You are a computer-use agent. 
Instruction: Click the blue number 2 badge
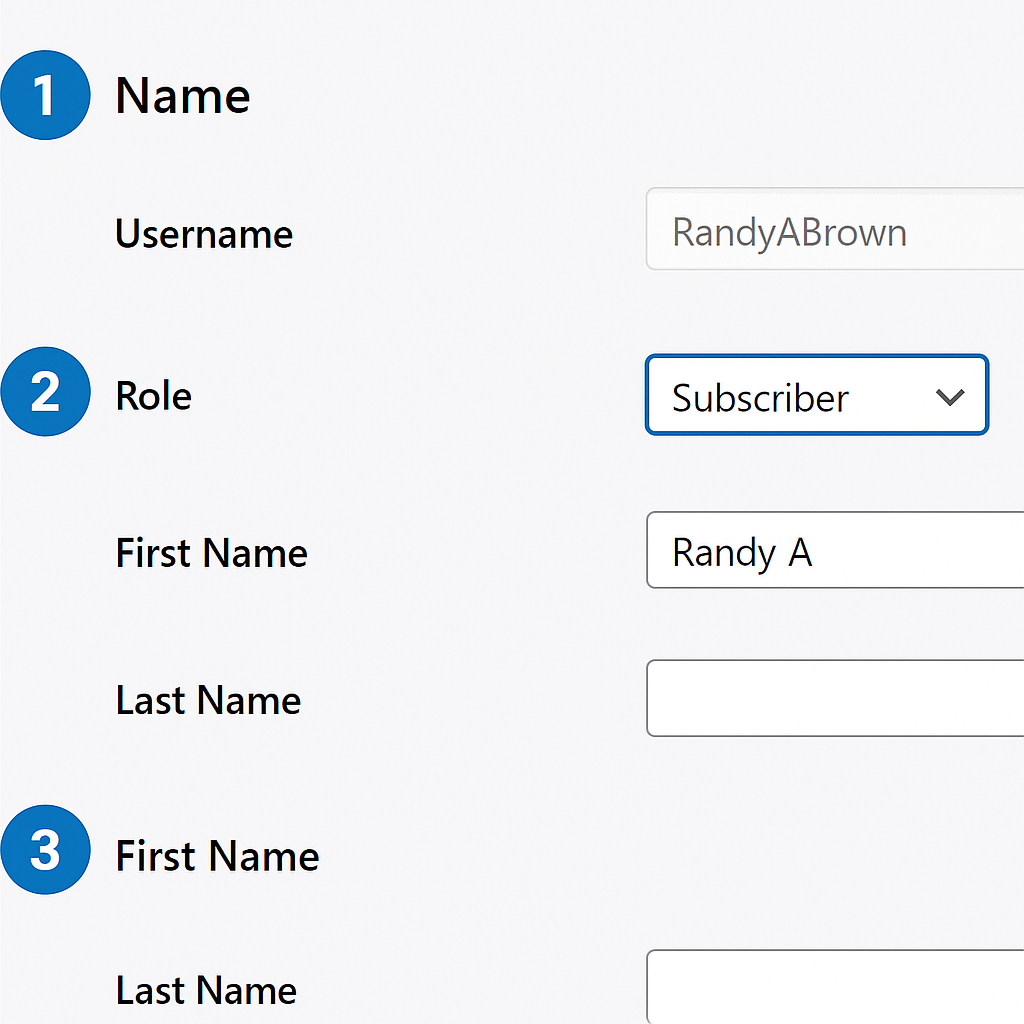pos(45,392)
